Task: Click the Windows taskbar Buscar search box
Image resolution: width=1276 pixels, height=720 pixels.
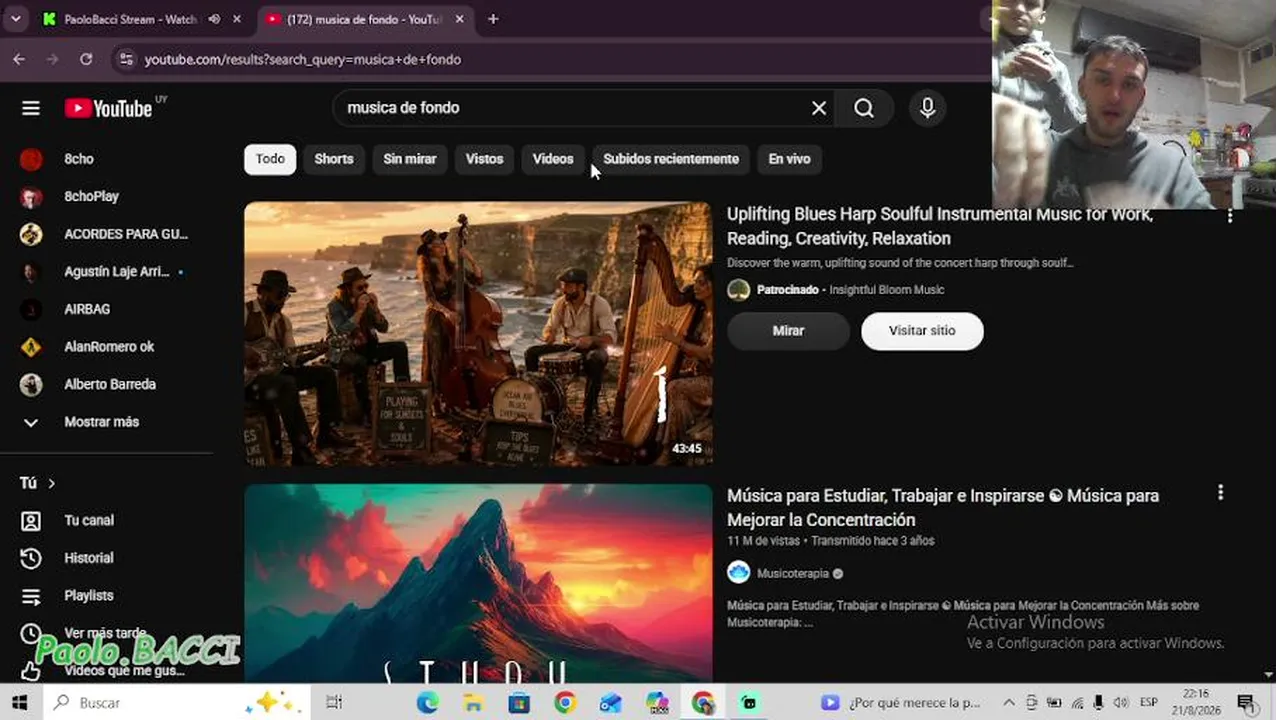Action: pyautogui.click(x=175, y=703)
